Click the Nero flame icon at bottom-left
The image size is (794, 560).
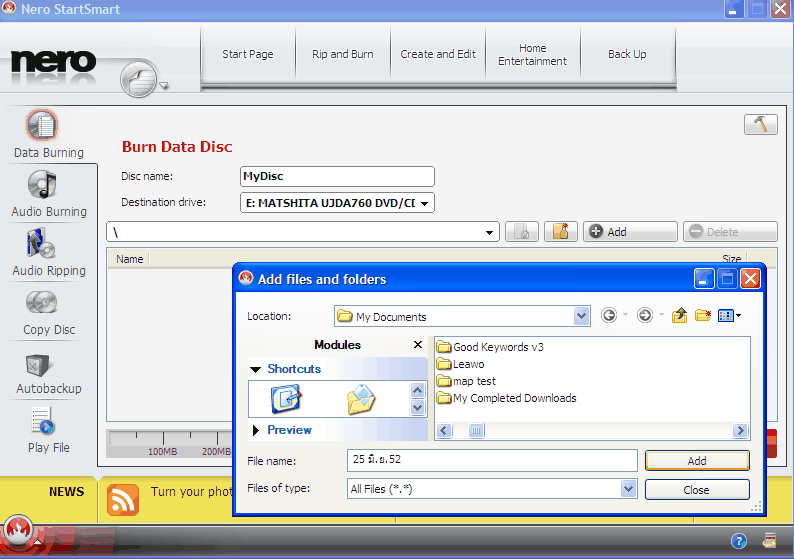click(18, 530)
